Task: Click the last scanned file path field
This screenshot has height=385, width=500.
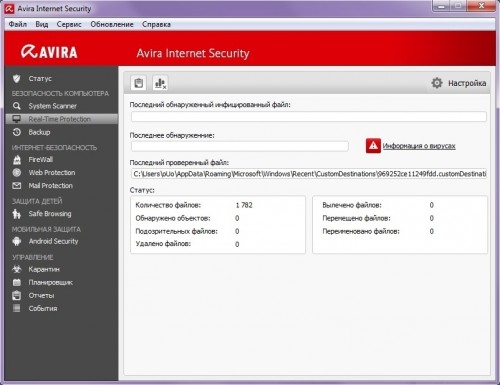Action: click(309, 174)
